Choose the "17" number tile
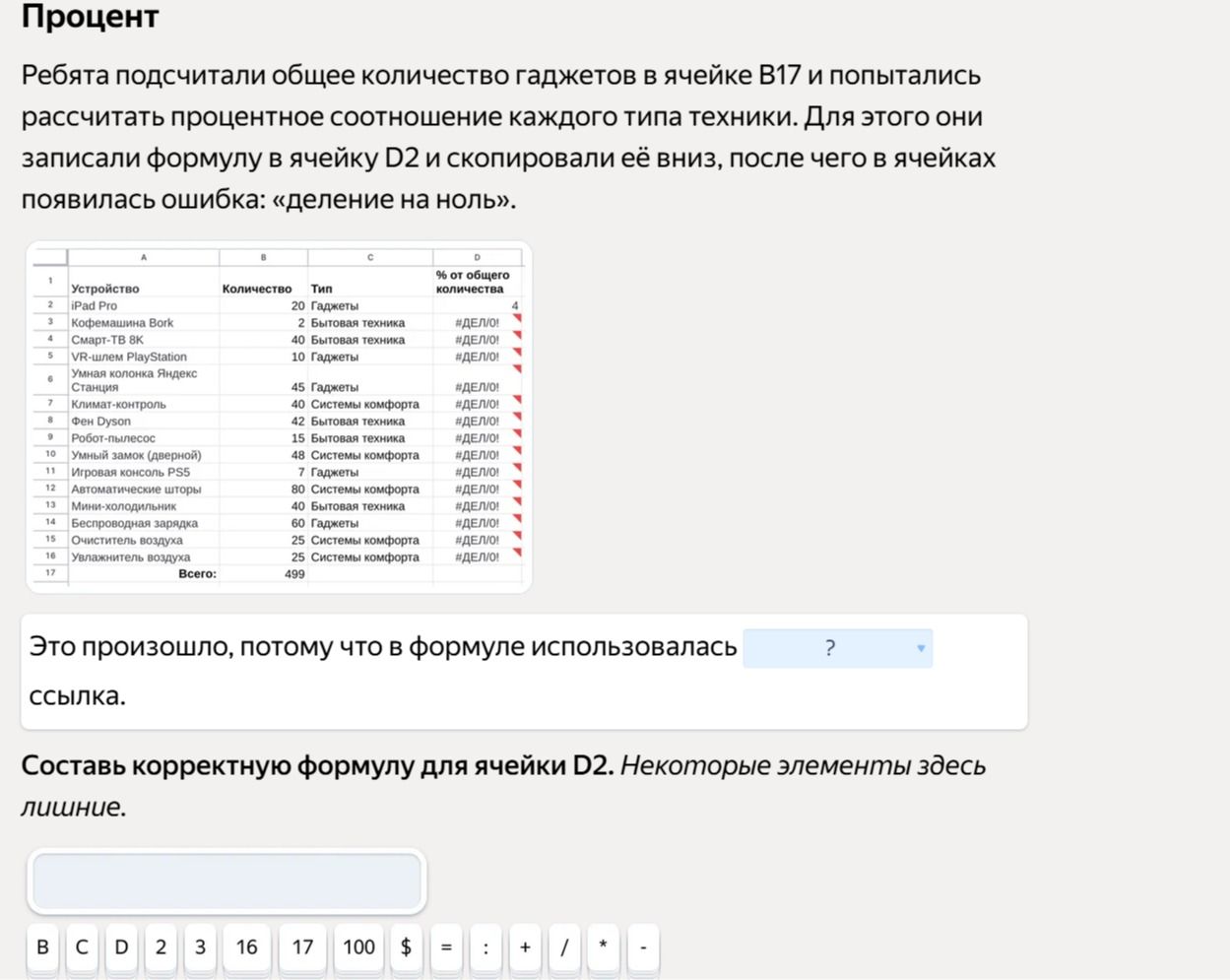 302,947
